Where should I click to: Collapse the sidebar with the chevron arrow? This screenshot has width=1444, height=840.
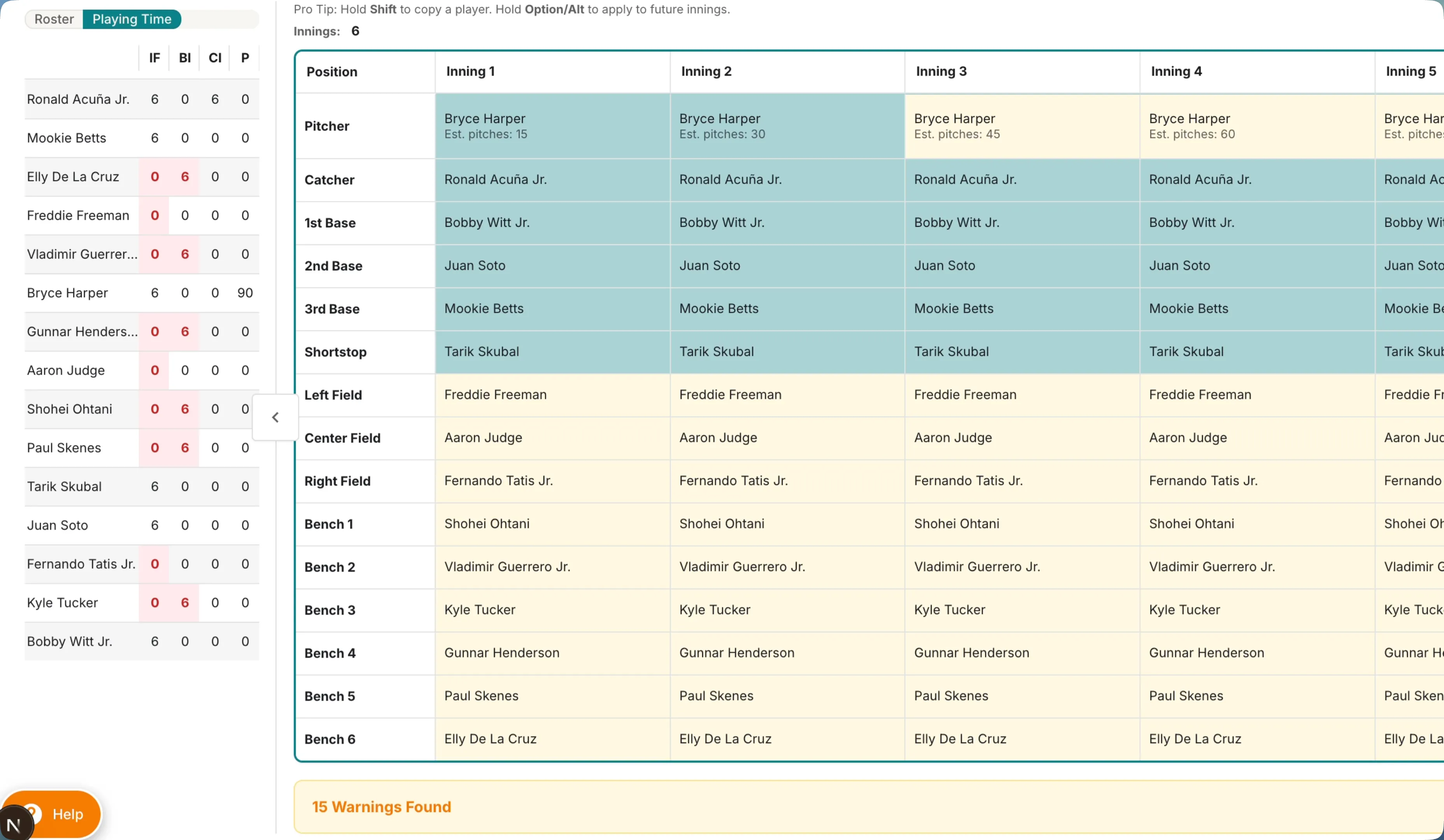tap(275, 417)
